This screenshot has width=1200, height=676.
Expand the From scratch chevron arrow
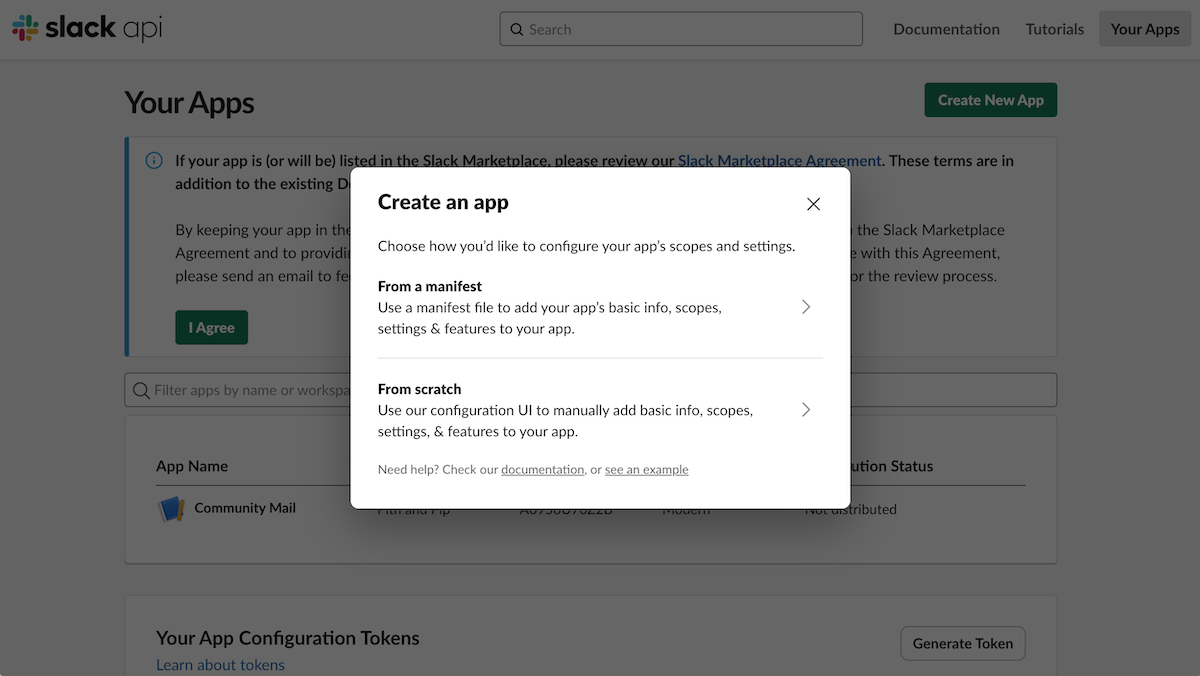806,410
